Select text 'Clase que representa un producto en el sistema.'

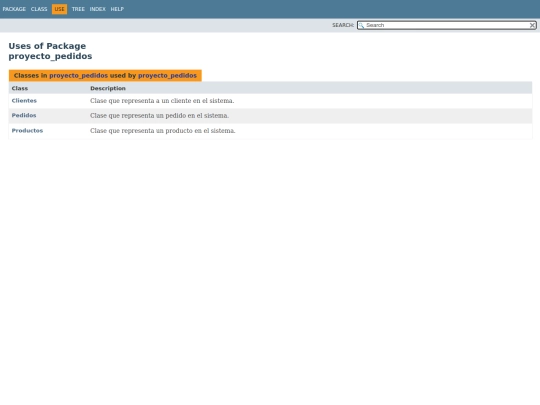pyautogui.click(x=163, y=131)
